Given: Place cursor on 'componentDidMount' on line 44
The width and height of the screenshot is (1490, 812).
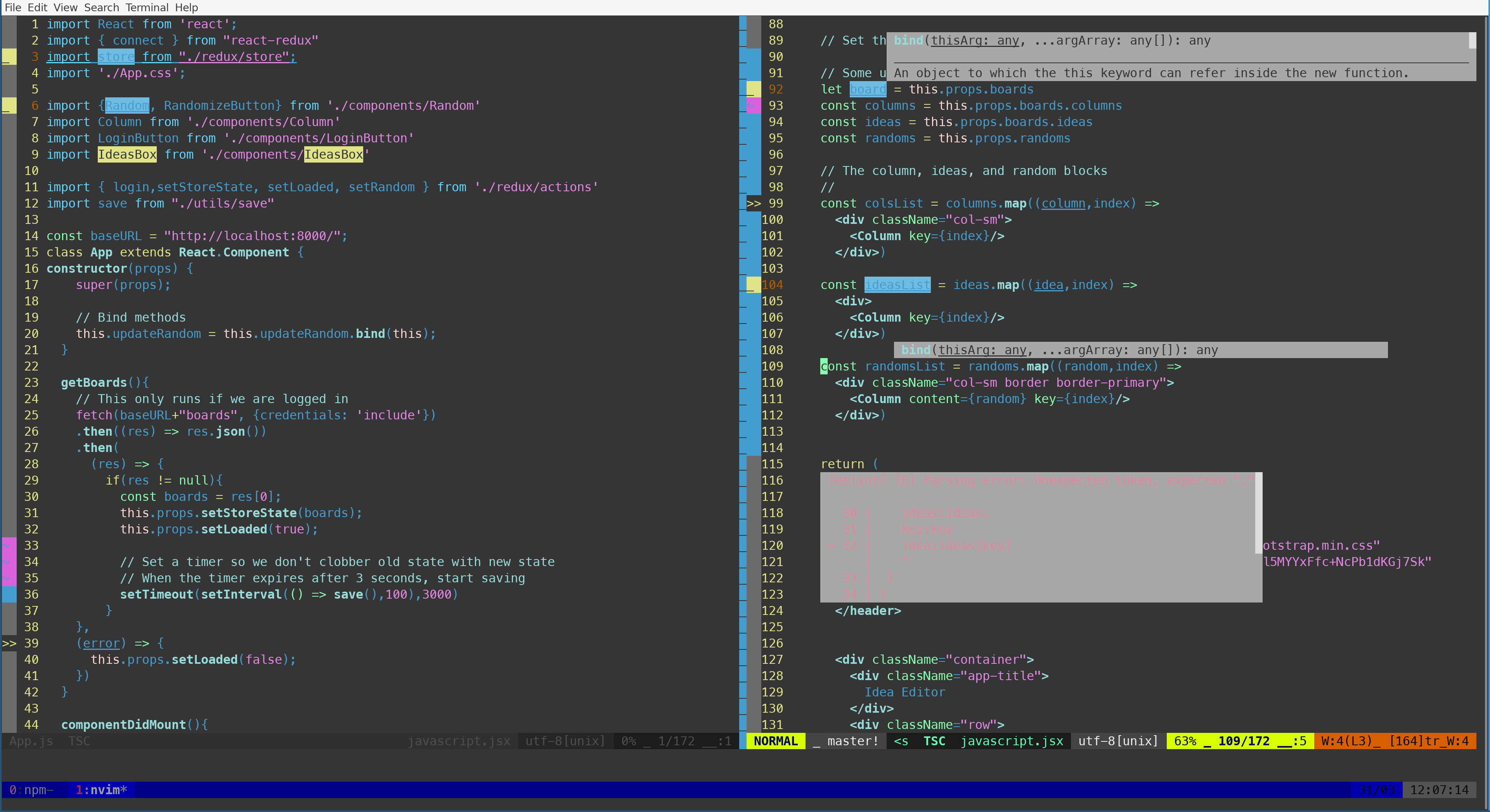Looking at the screenshot, I should (x=123, y=725).
